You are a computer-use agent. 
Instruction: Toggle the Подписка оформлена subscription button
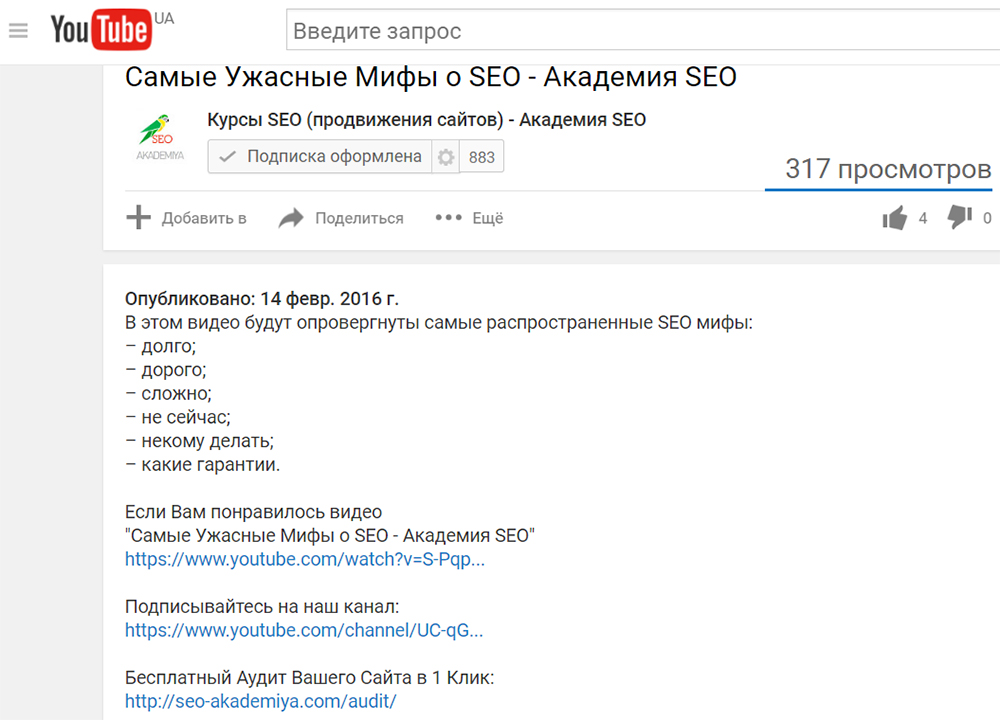click(x=320, y=157)
